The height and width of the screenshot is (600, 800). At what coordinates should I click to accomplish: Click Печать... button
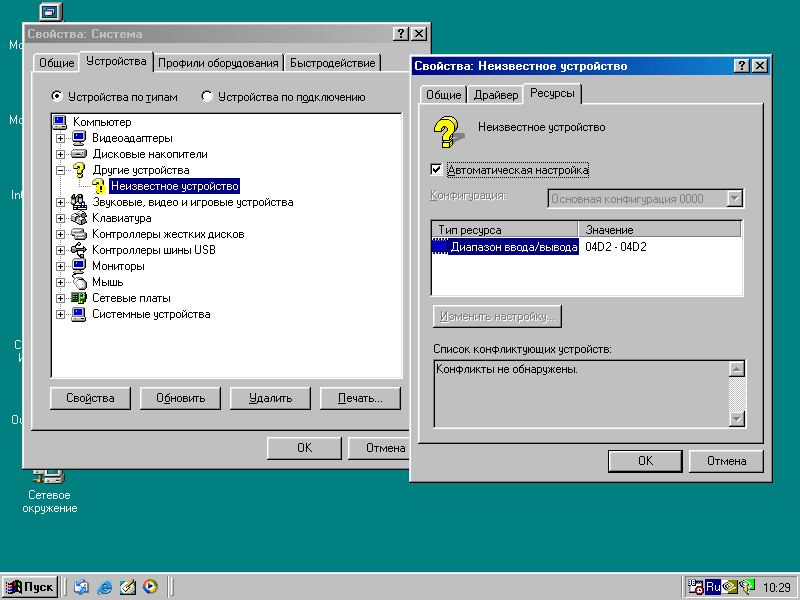[360, 398]
